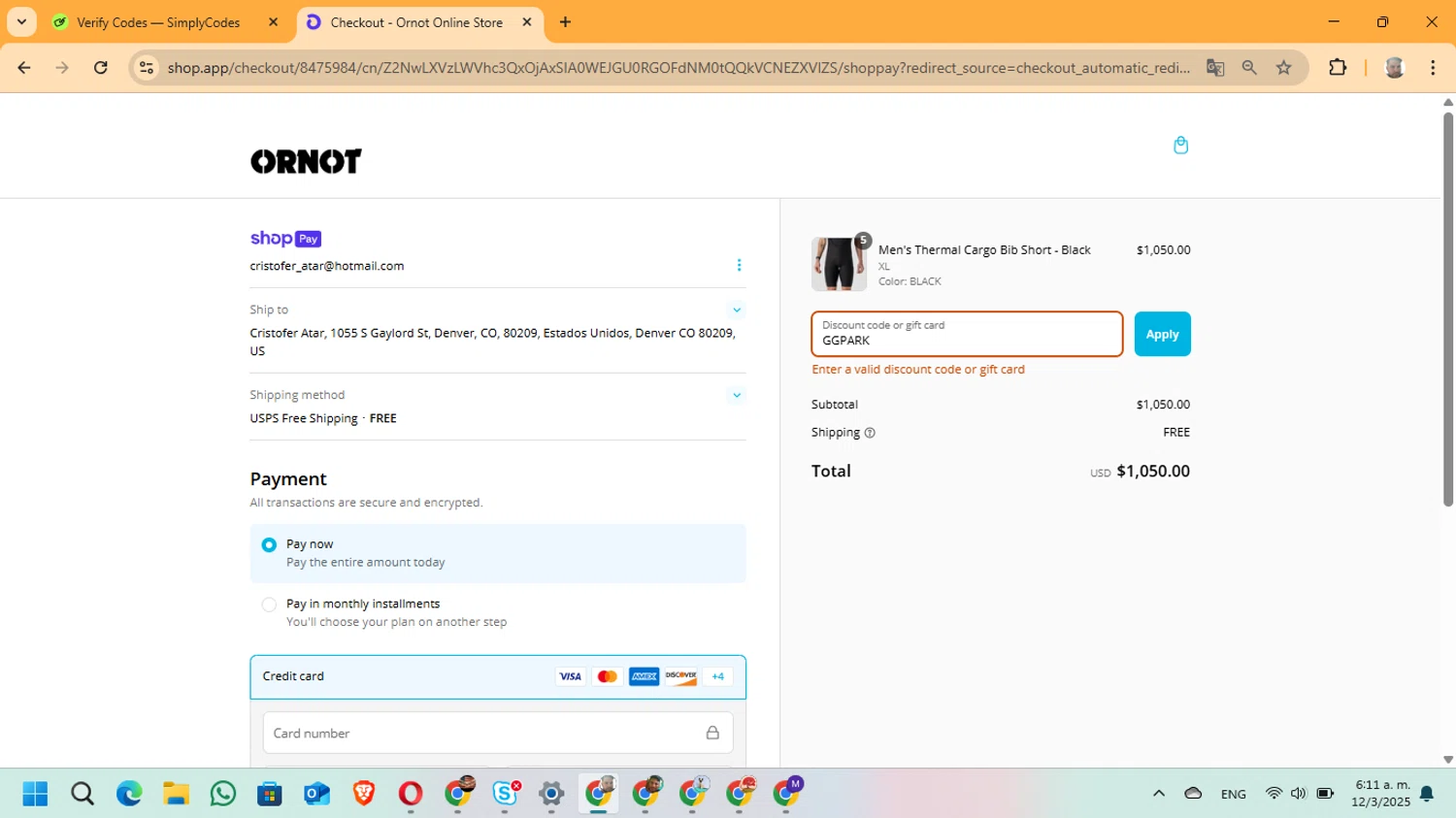
Task: Click the address bar URL
Action: (x=678, y=68)
